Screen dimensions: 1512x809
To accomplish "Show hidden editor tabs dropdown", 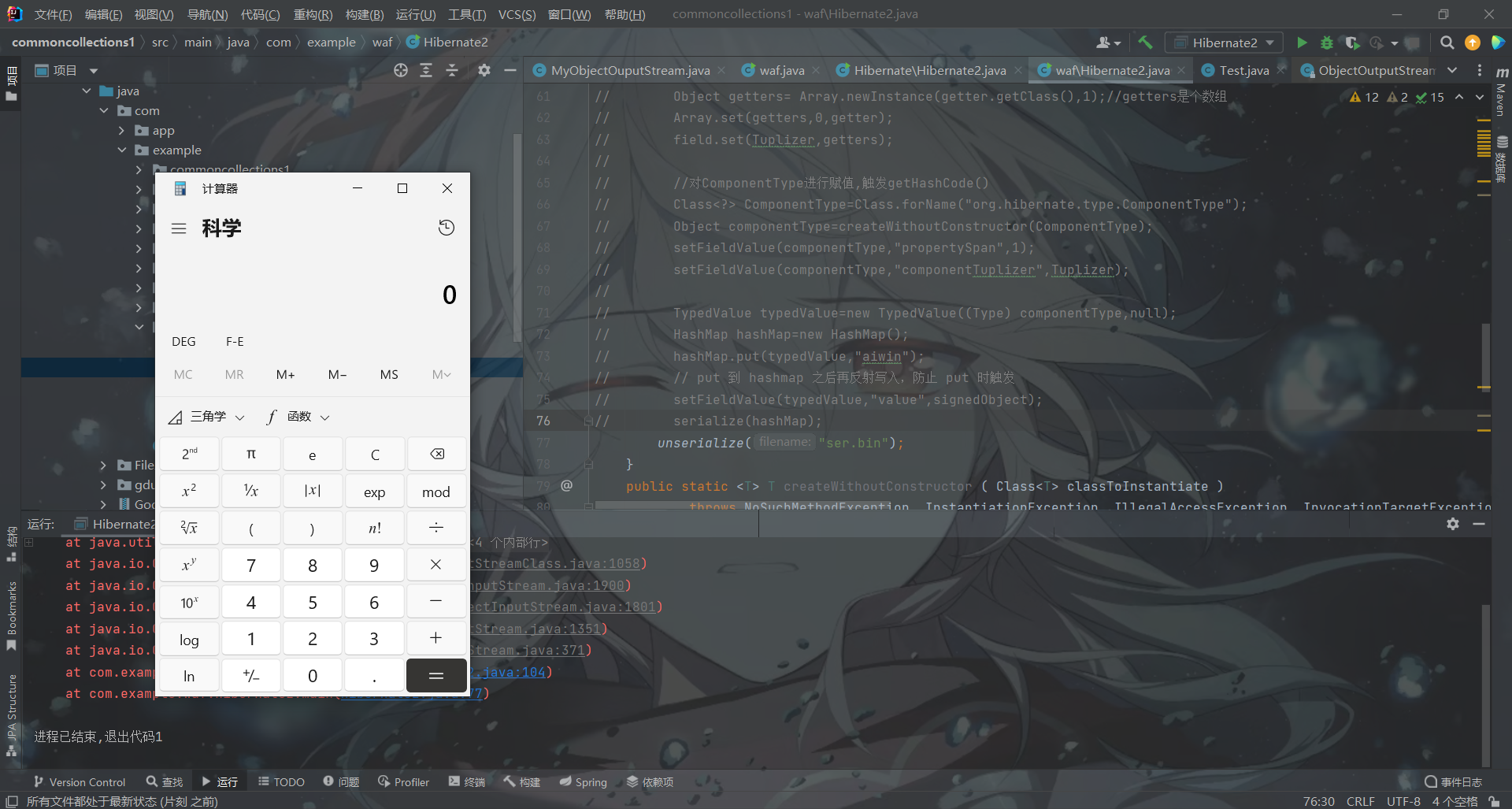I will tap(1452, 70).
